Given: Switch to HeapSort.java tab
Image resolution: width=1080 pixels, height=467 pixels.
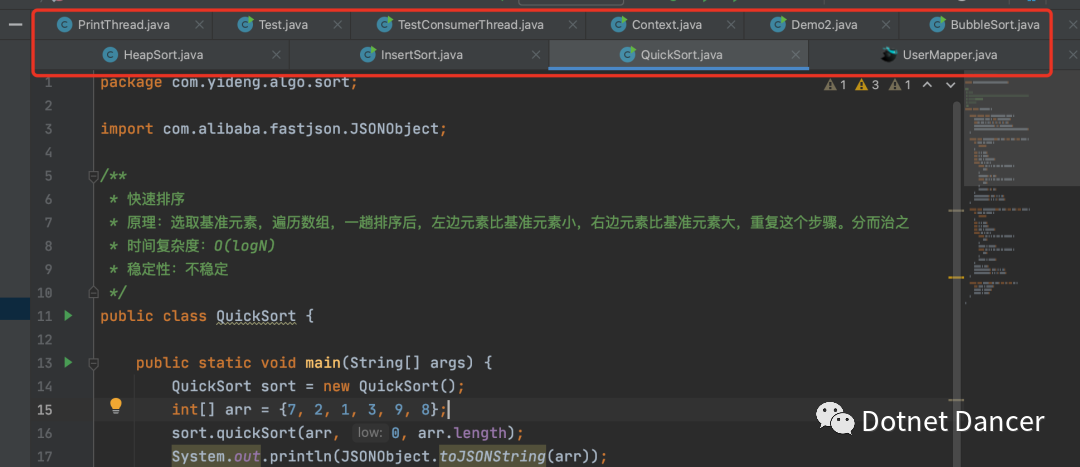Looking at the screenshot, I should 163,54.
